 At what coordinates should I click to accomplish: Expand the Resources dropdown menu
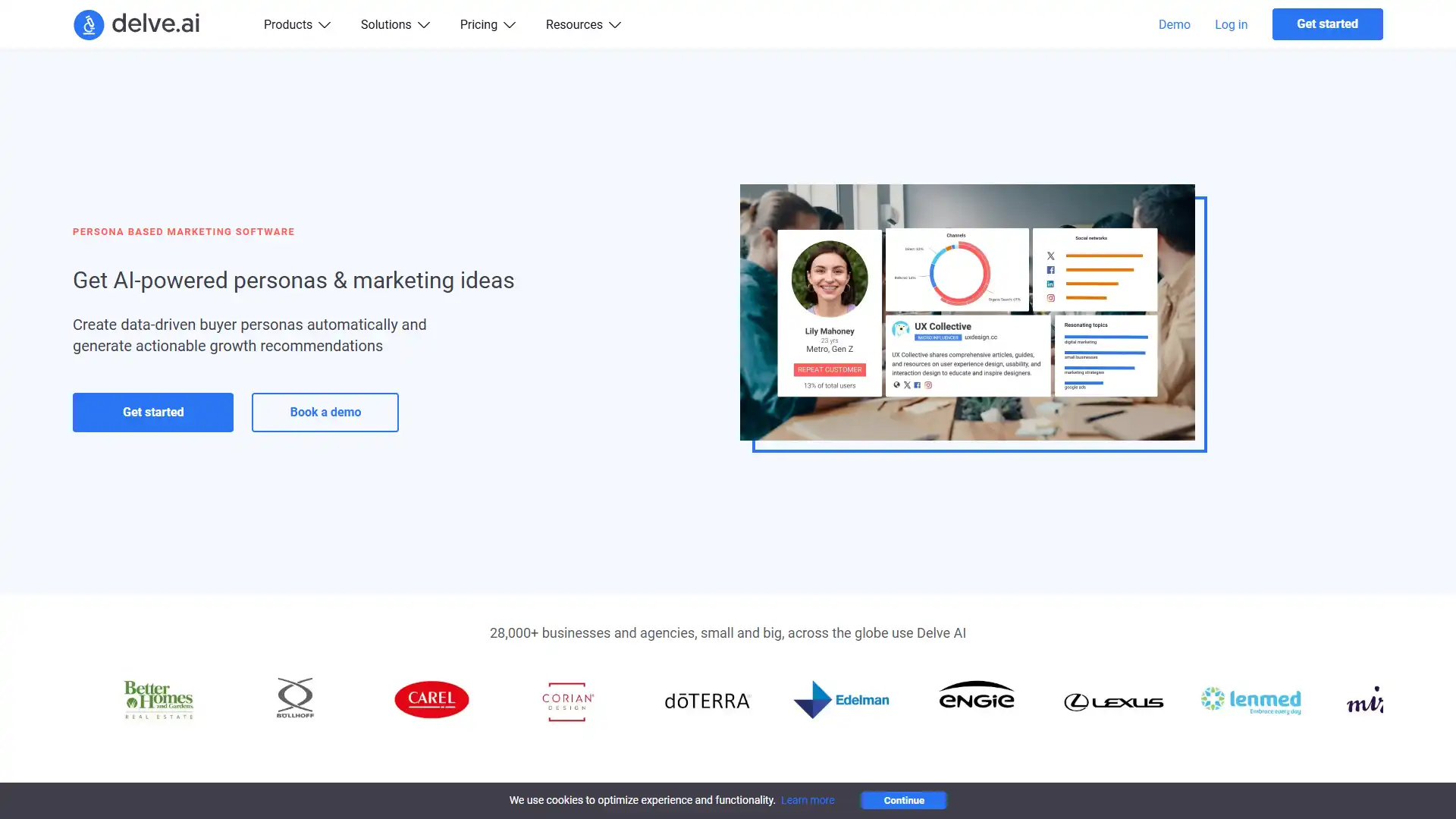coord(584,23)
